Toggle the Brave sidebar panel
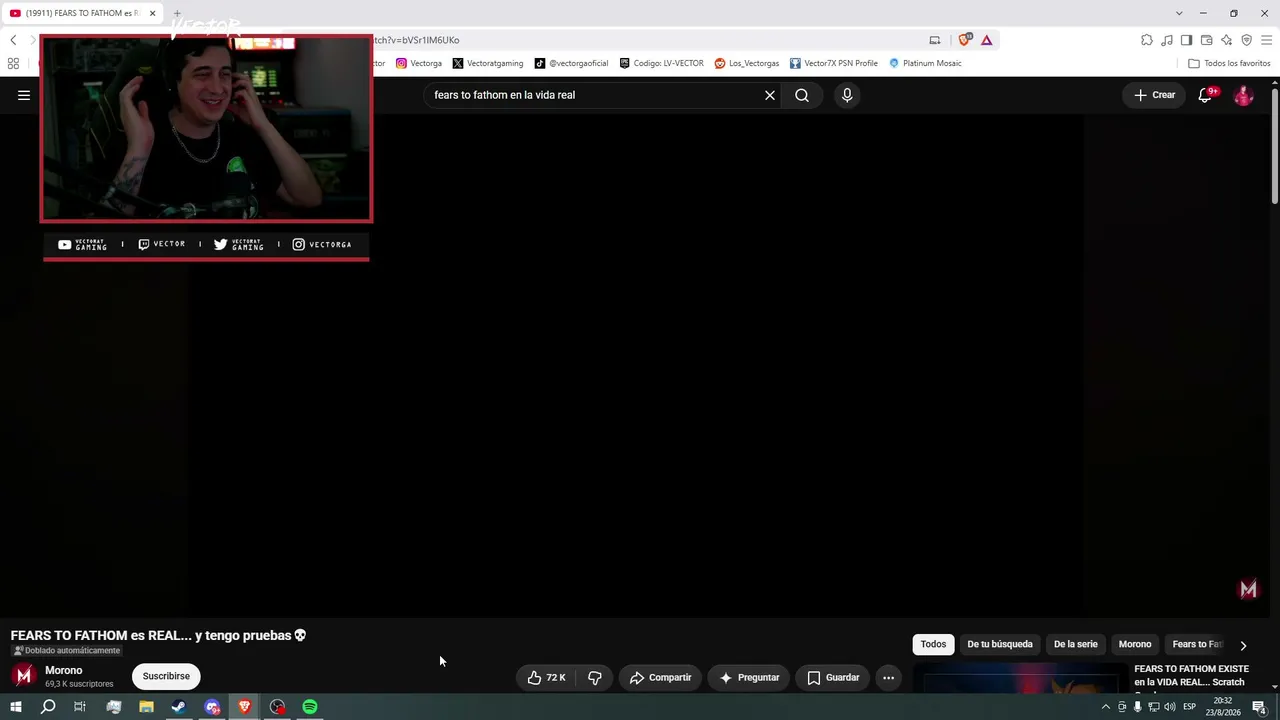The width and height of the screenshot is (1280, 720). click(1186, 40)
